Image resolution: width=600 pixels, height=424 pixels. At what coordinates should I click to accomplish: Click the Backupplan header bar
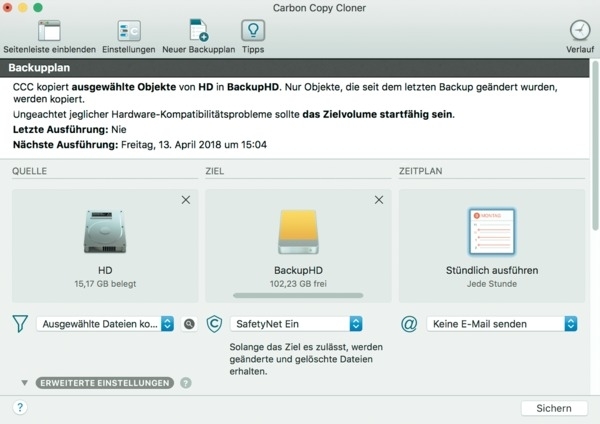[295, 68]
